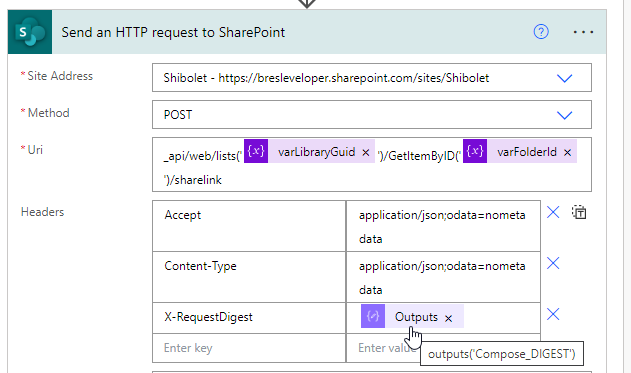631x373 pixels.
Task: Switch Headers to text mode
Action: pyautogui.click(x=579, y=212)
